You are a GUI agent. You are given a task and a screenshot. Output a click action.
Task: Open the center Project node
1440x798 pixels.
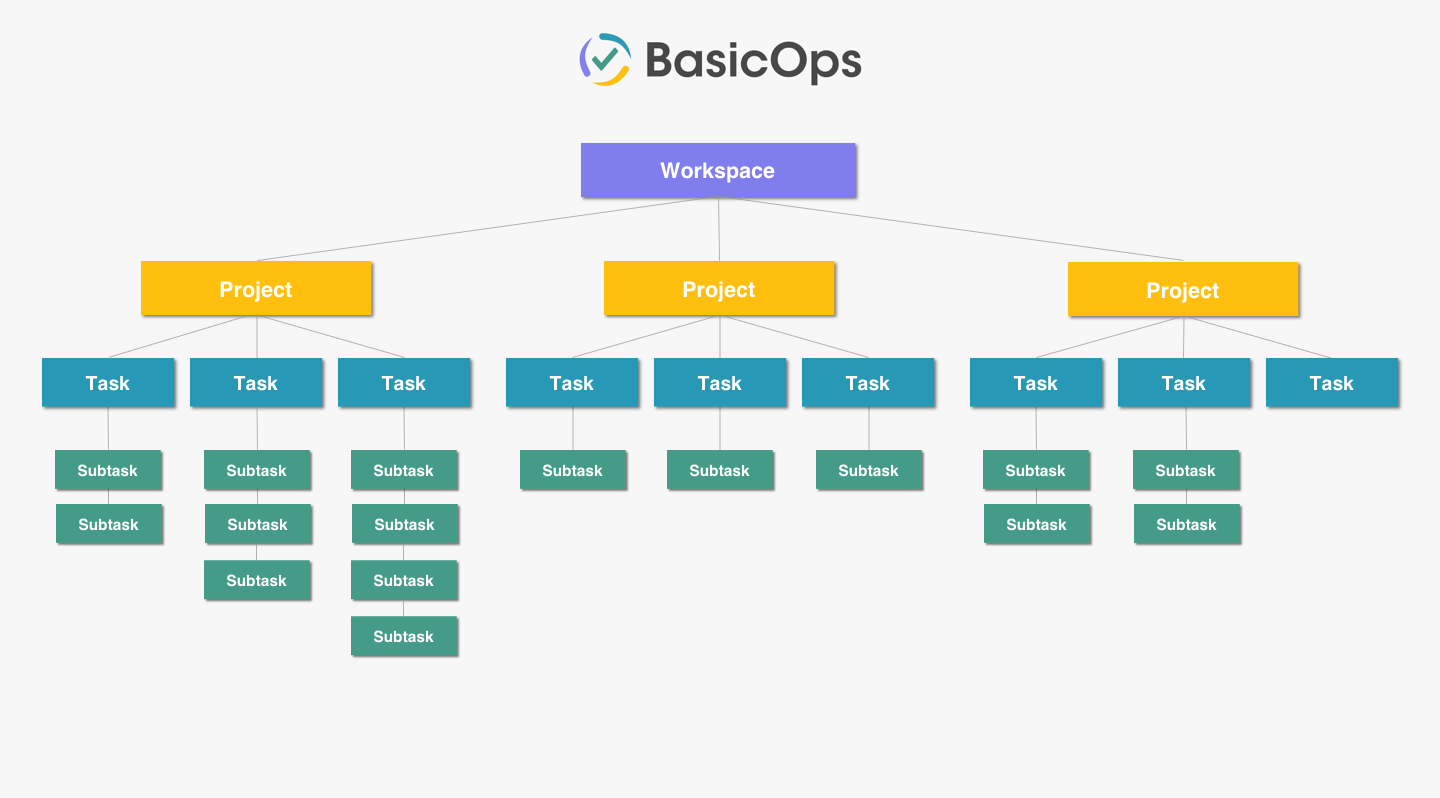pyautogui.click(x=719, y=289)
